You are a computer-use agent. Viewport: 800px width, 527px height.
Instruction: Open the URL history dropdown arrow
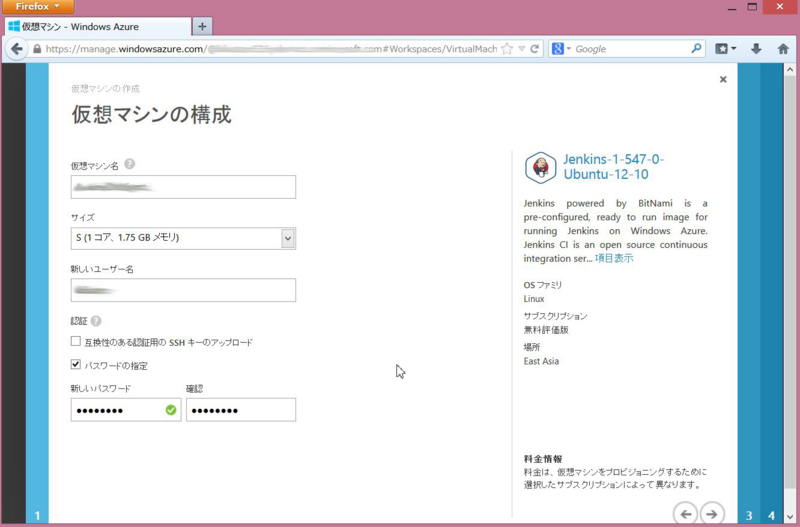tap(521, 49)
